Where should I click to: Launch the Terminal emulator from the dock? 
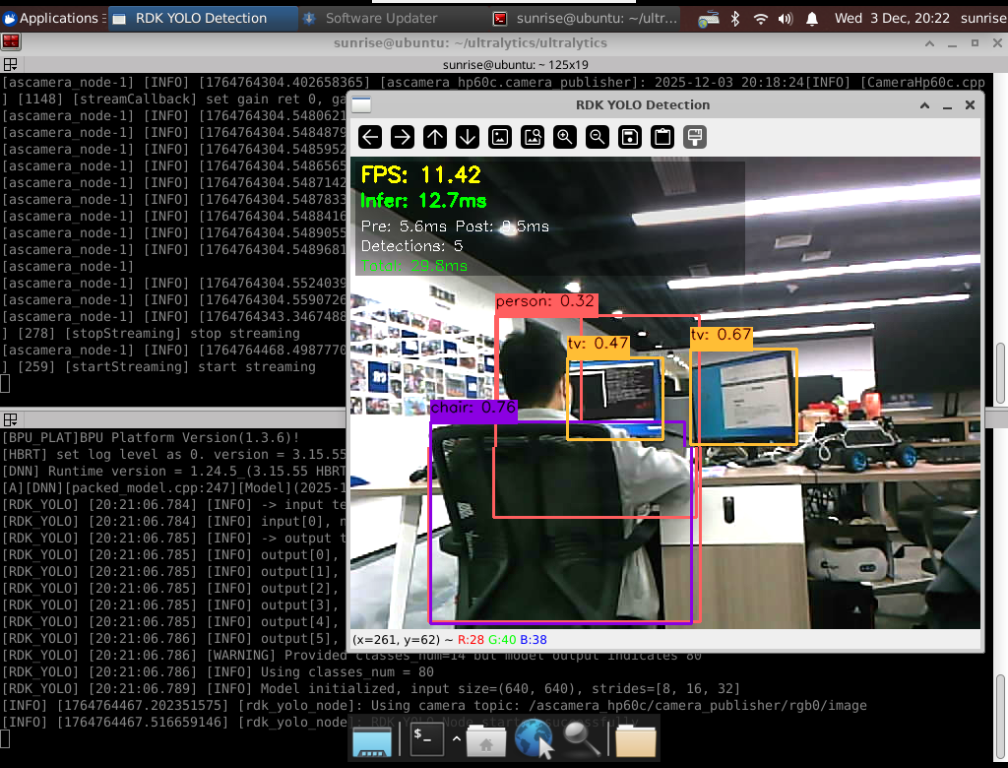[x=426, y=740]
